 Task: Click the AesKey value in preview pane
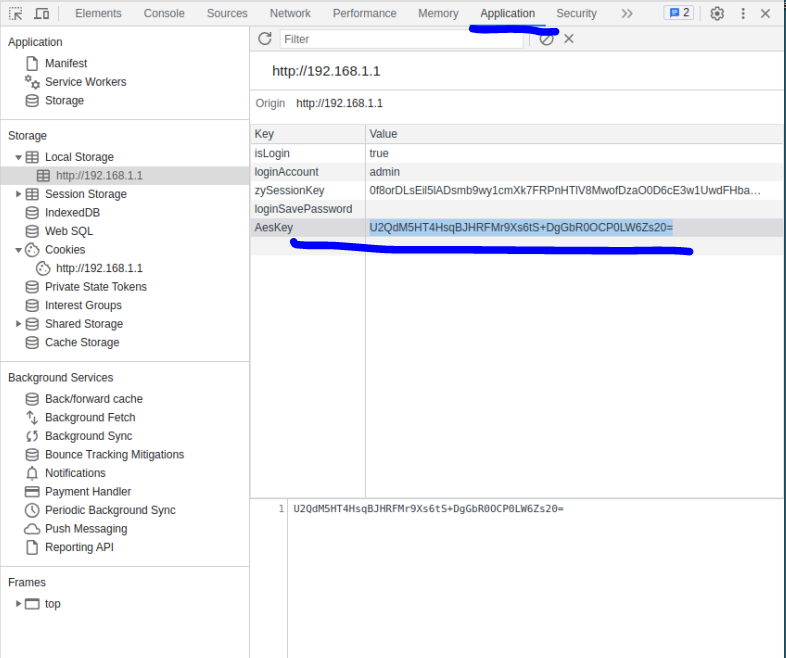428,509
